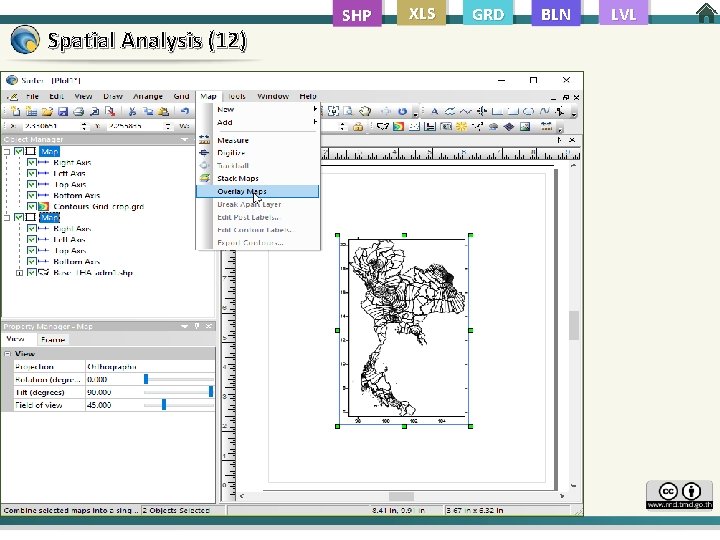The width and height of the screenshot is (720, 540).
Task: Click the plot horizontal scrollbar thumb
Action: click(x=401, y=496)
